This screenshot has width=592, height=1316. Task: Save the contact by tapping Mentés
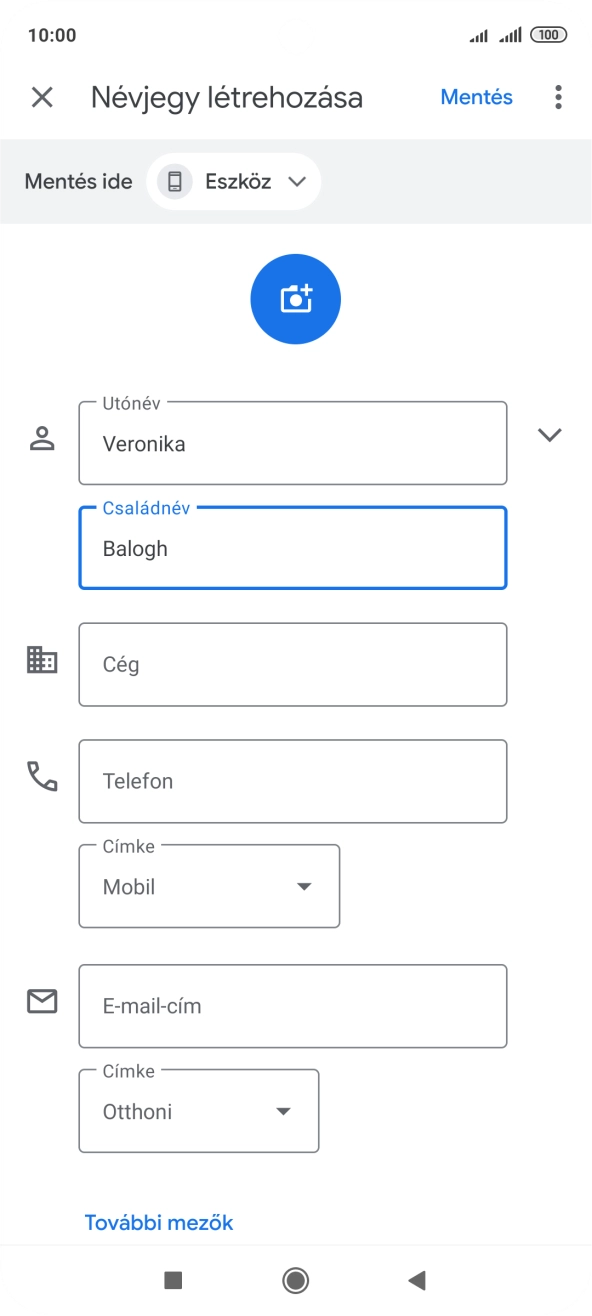click(477, 97)
